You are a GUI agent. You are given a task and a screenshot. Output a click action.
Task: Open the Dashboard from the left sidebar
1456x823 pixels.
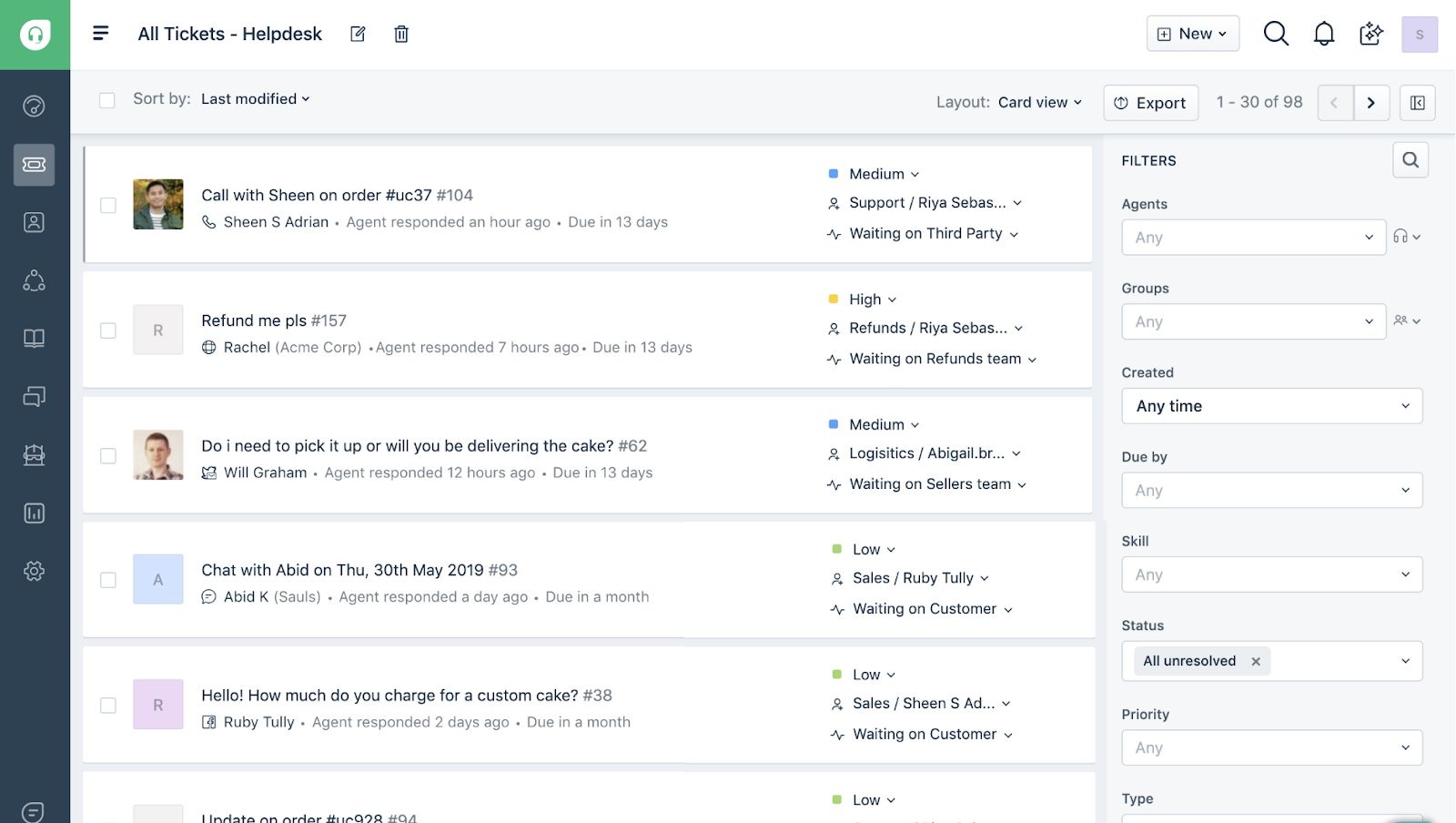(34, 106)
